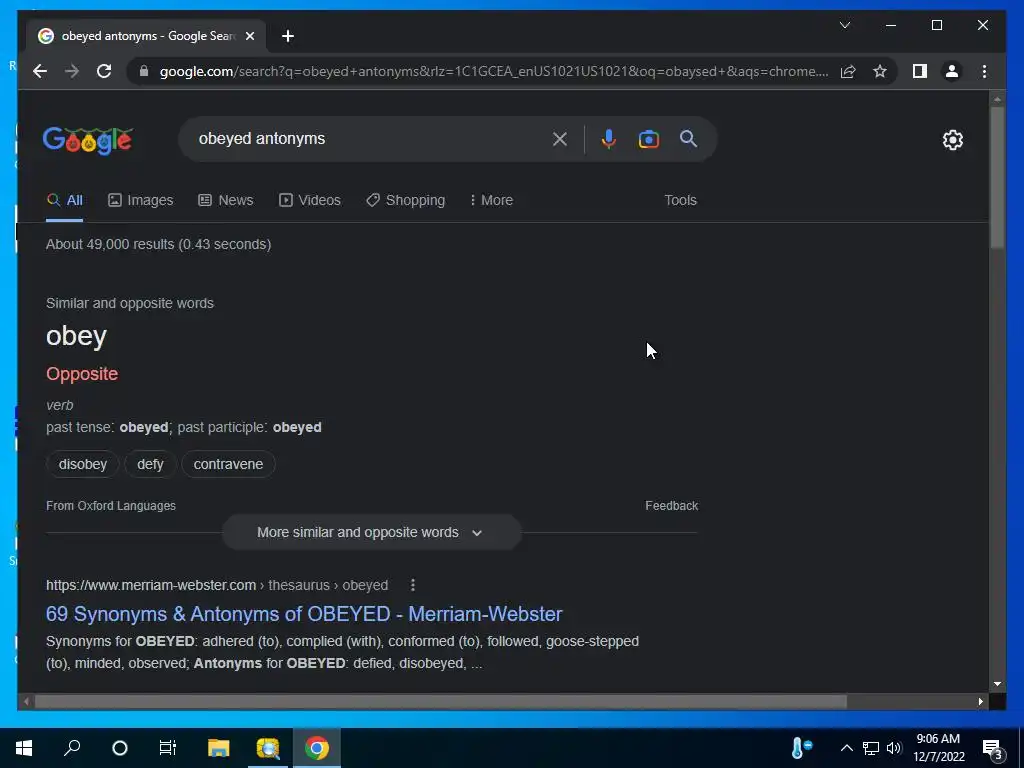
Task: Switch to the Videos results tab
Action: point(310,200)
